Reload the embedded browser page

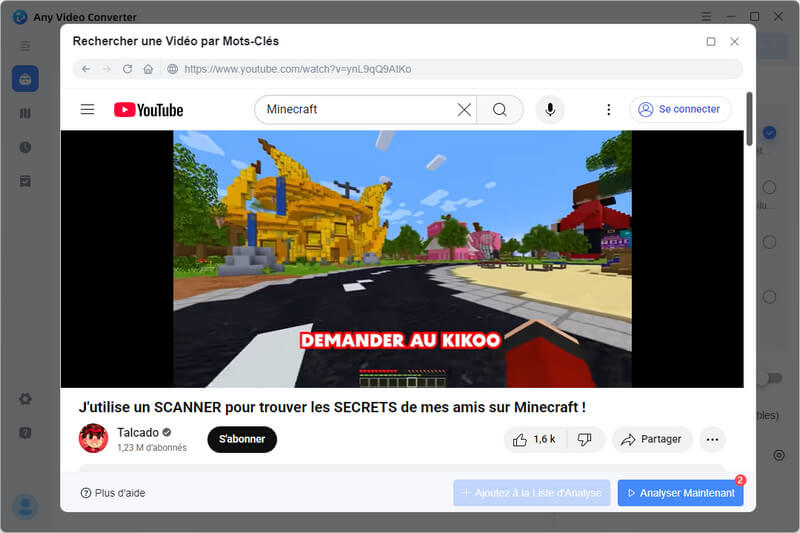pyautogui.click(x=127, y=69)
